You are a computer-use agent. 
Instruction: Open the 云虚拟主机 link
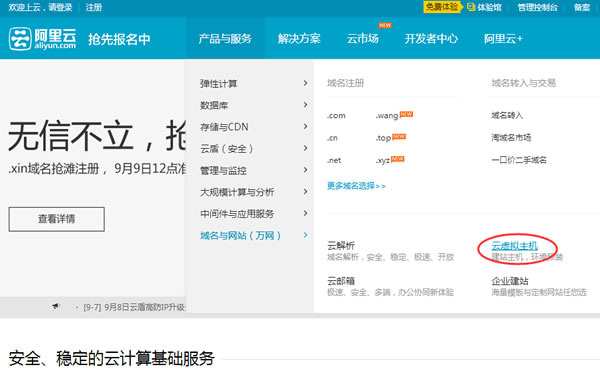(x=514, y=245)
